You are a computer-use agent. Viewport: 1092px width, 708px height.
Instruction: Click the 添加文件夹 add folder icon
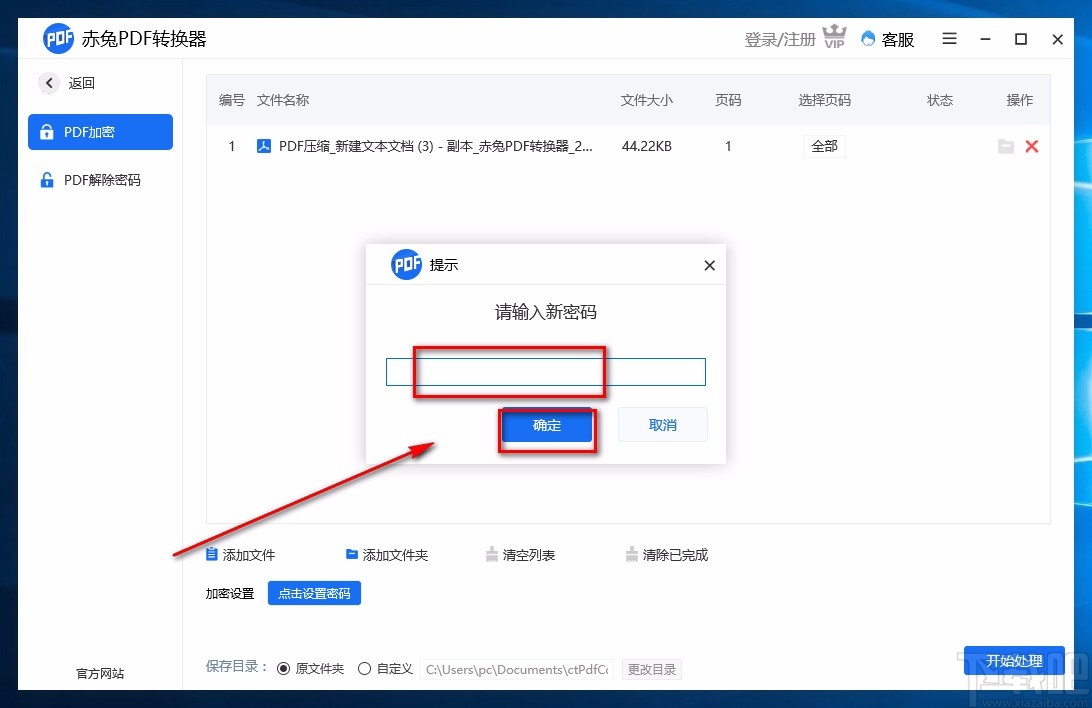pyautogui.click(x=352, y=554)
